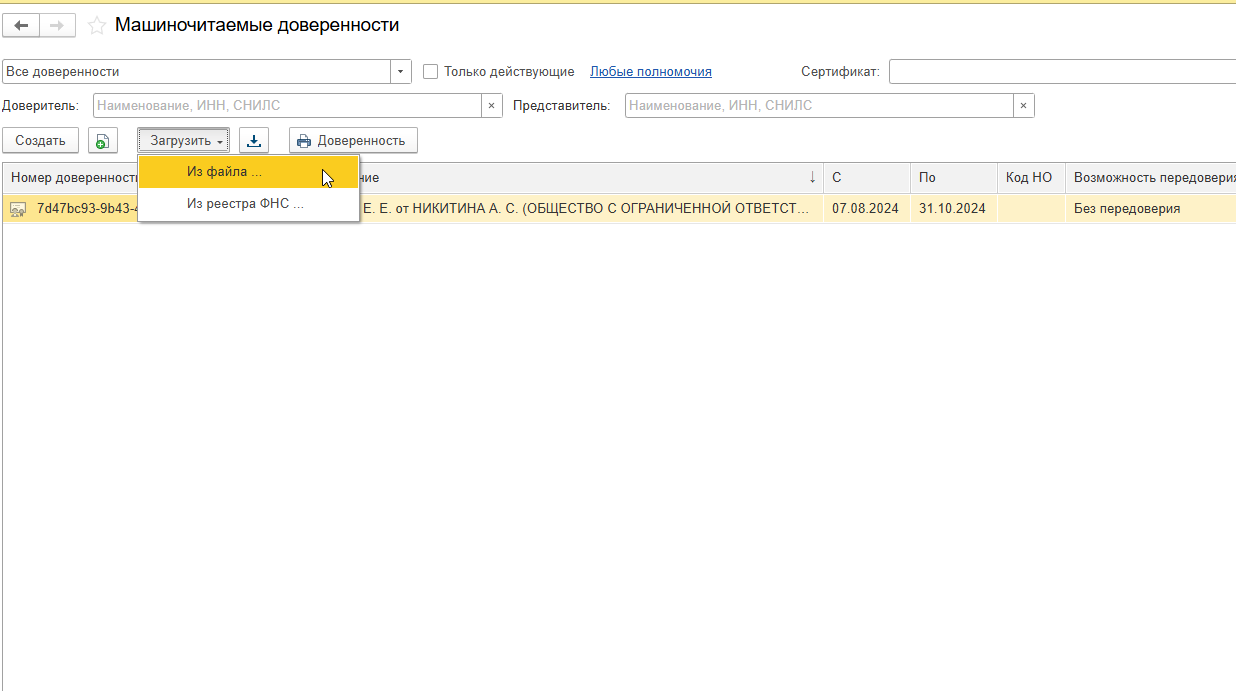The width and height of the screenshot is (1236, 691).
Task: Enable the Только действующие checkbox
Action: (431, 72)
